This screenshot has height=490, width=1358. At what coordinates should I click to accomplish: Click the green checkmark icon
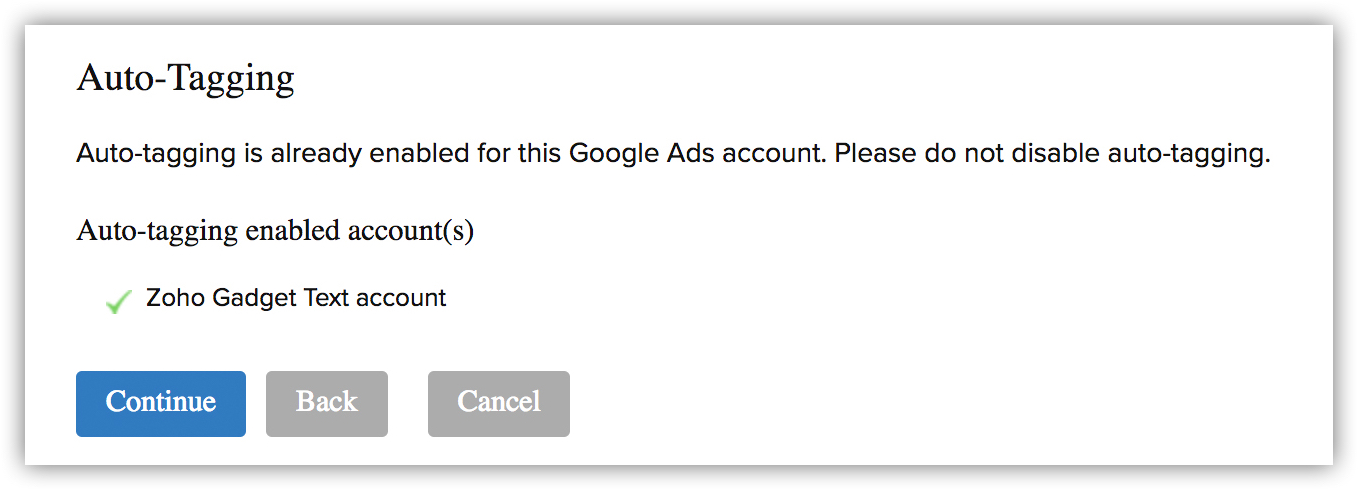[118, 300]
